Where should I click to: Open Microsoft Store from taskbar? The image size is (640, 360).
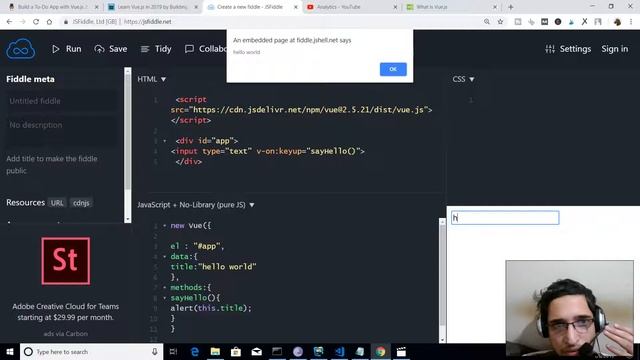click(x=236, y=352)
